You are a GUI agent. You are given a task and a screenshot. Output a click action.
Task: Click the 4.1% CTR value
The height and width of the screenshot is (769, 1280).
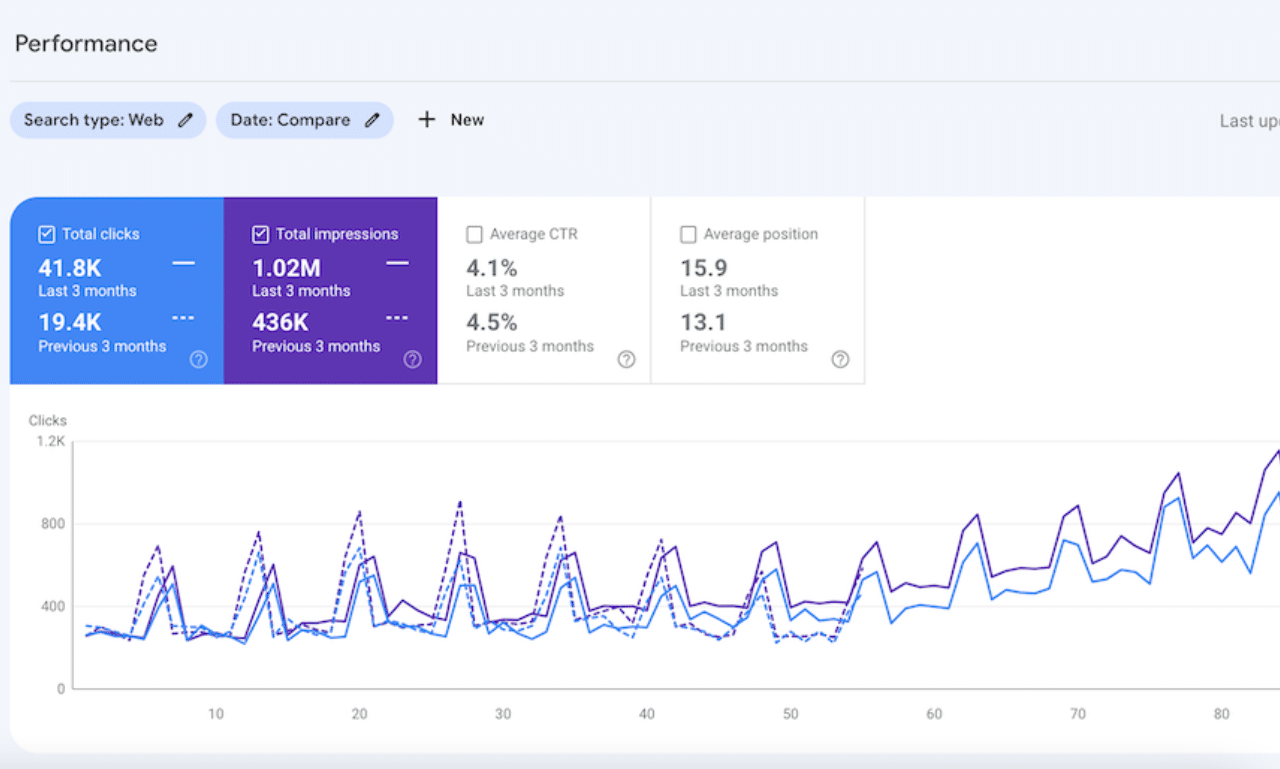(x=492, y=268)
